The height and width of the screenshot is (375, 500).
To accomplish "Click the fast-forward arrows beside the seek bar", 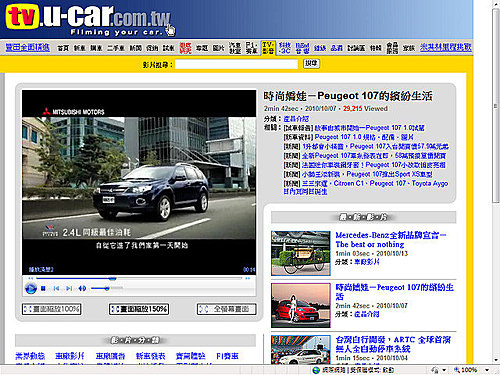I will [248, 278].
